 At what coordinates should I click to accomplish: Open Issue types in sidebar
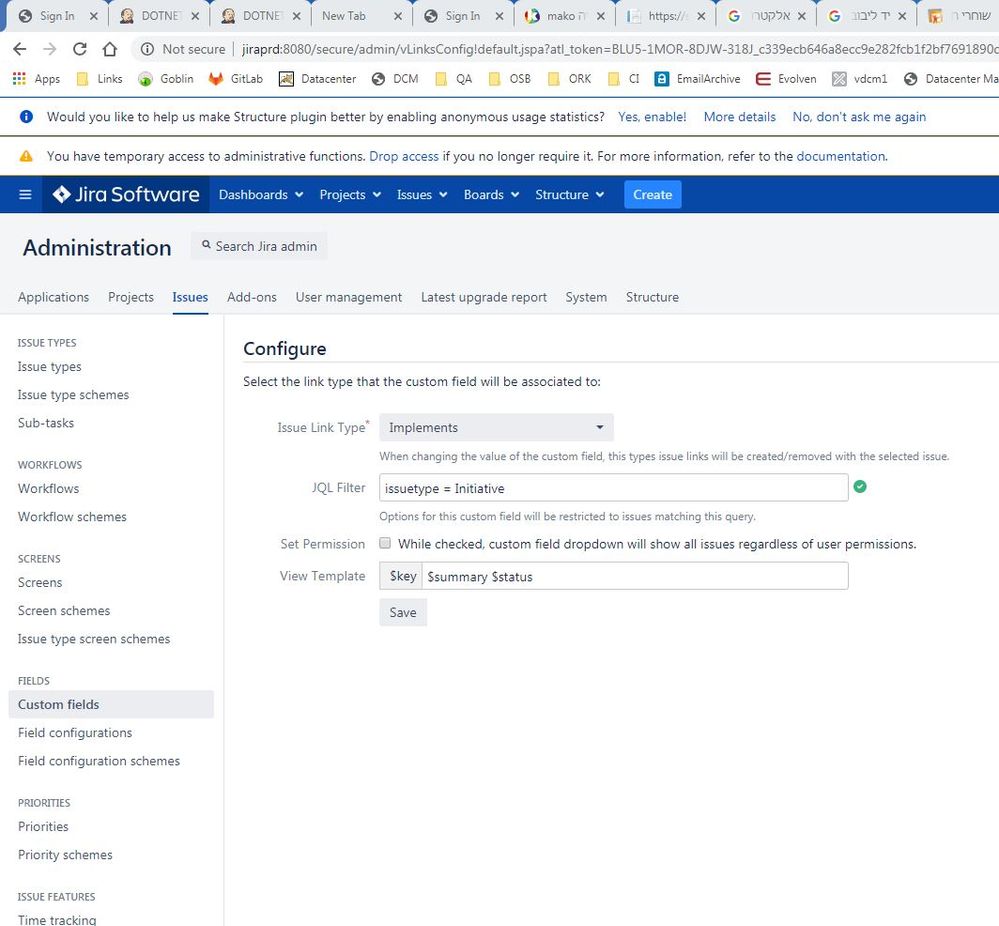coord(50,366)
